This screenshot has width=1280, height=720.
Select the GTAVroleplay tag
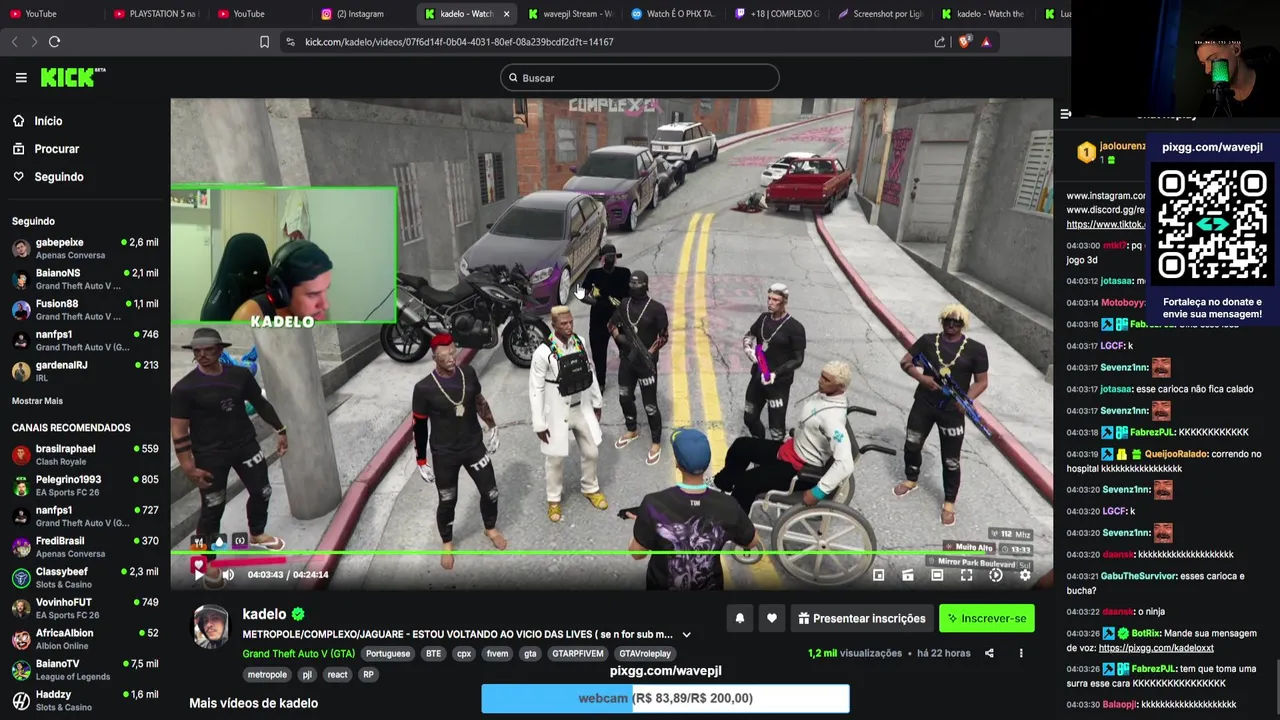coord(645,654)
